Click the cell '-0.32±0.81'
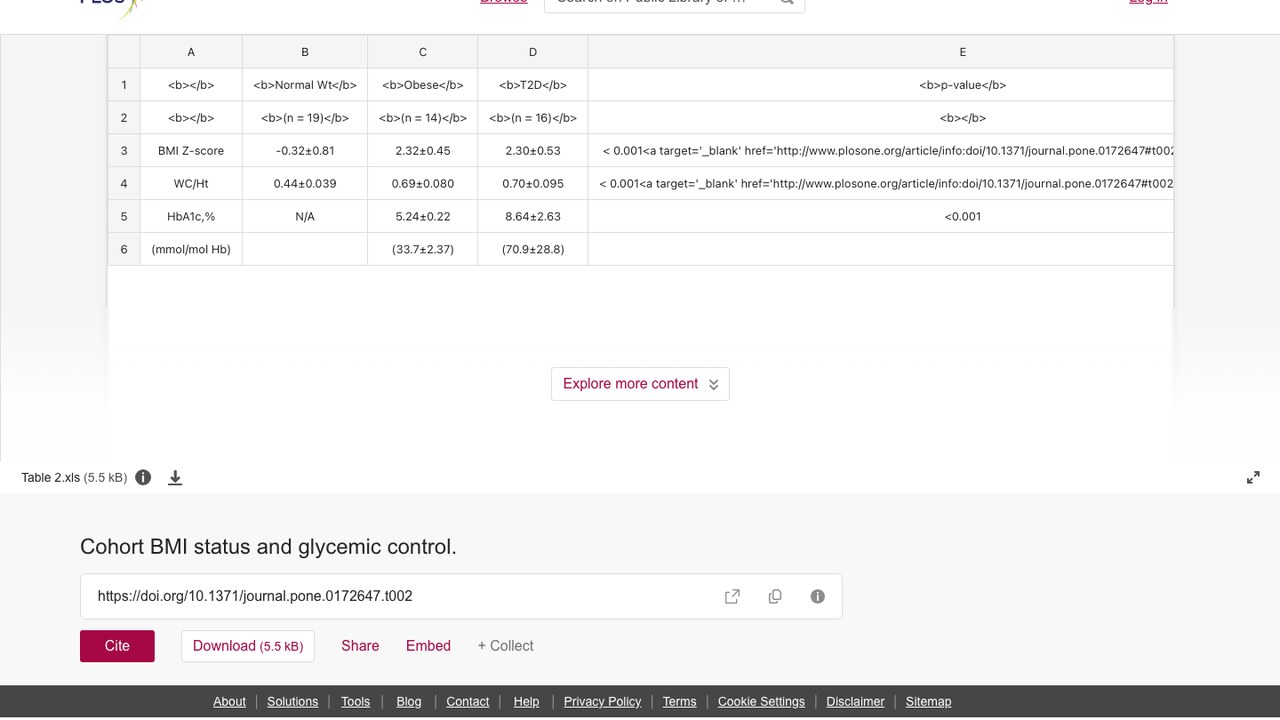1280x720 pixels. (305, 151)
